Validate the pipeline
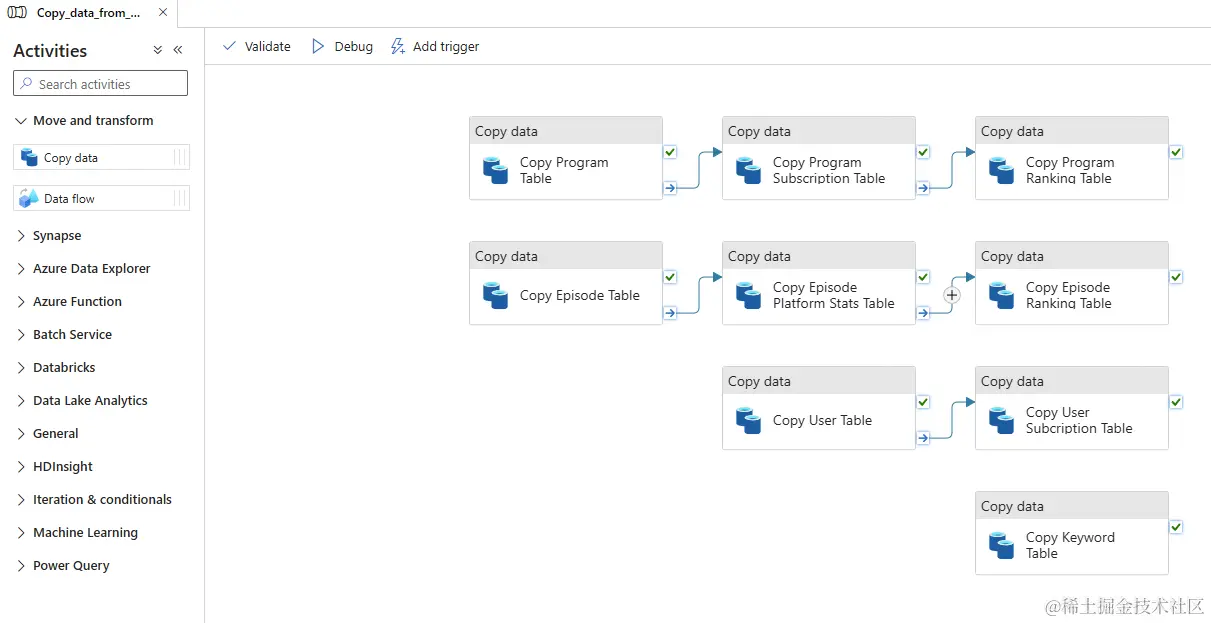Image resolution: width=1211 pixels, height=623 pixels. [256, 46]
